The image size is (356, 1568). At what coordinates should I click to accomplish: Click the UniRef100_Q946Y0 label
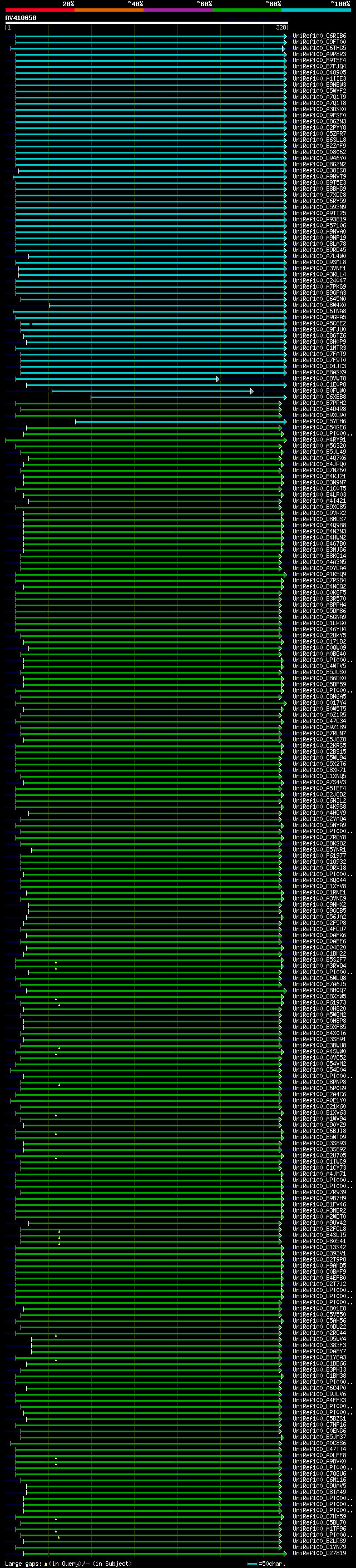[319, 159]
